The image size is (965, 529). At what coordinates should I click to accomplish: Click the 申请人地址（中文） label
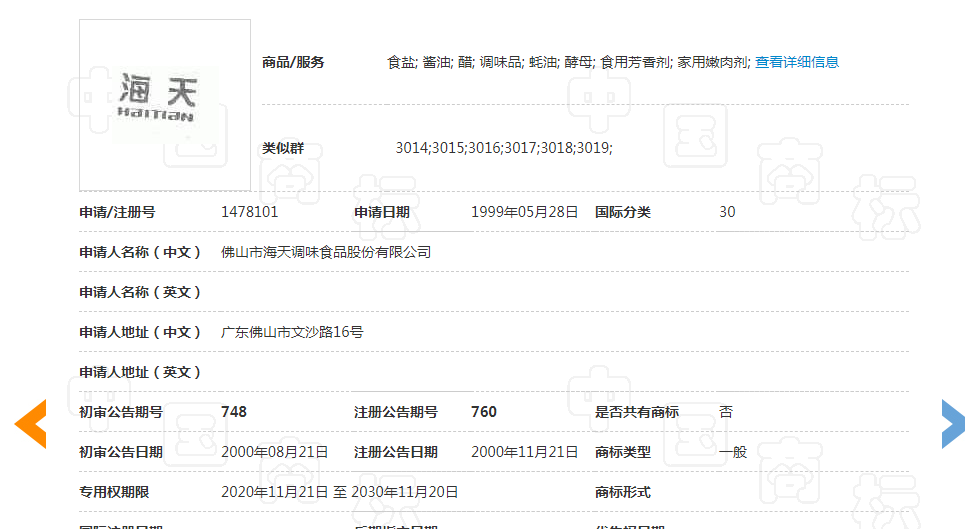tap(140, 332)
